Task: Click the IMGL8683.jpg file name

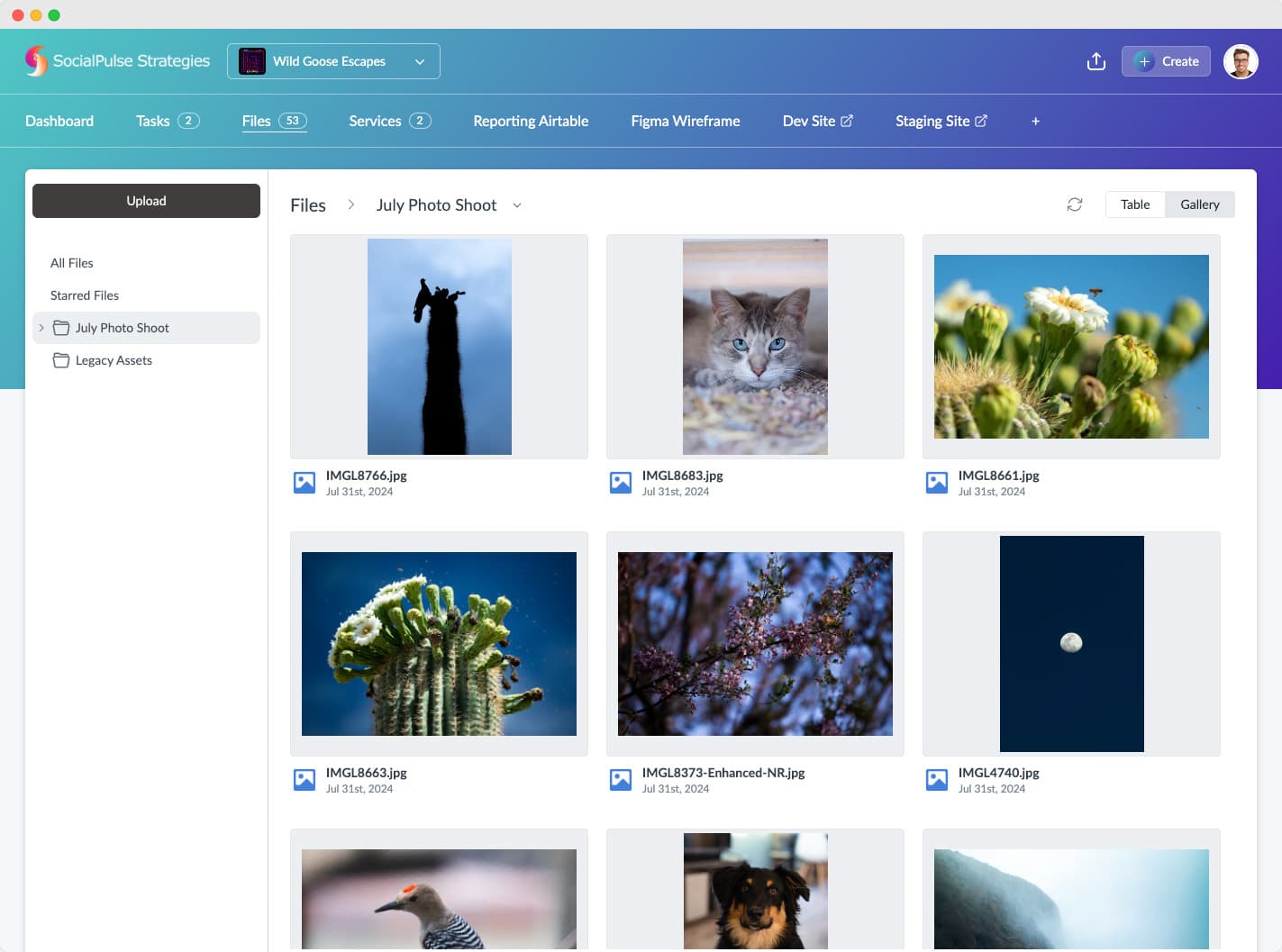Action: click(683, 476)
